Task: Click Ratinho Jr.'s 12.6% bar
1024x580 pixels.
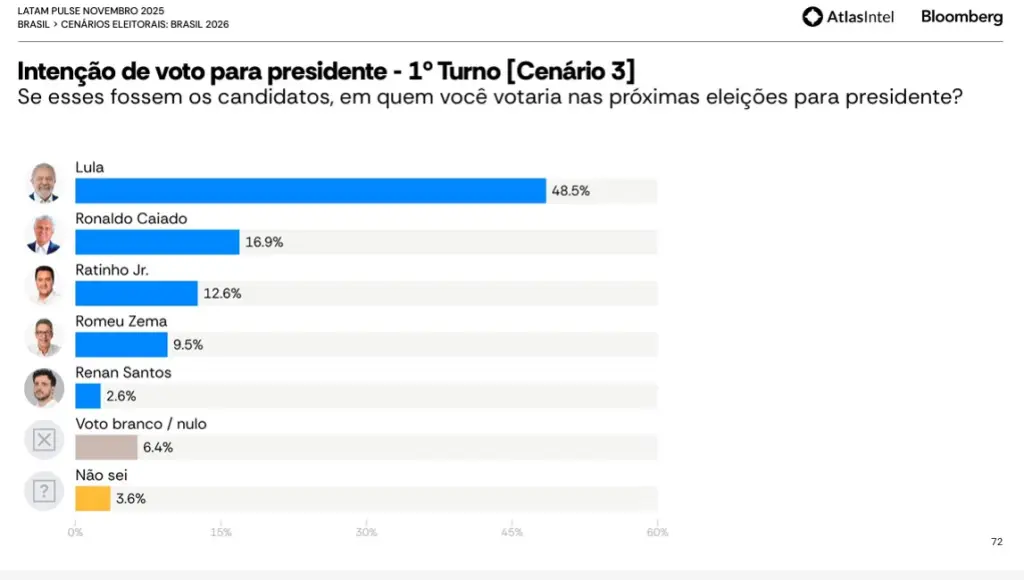Action: coord(136,293)
